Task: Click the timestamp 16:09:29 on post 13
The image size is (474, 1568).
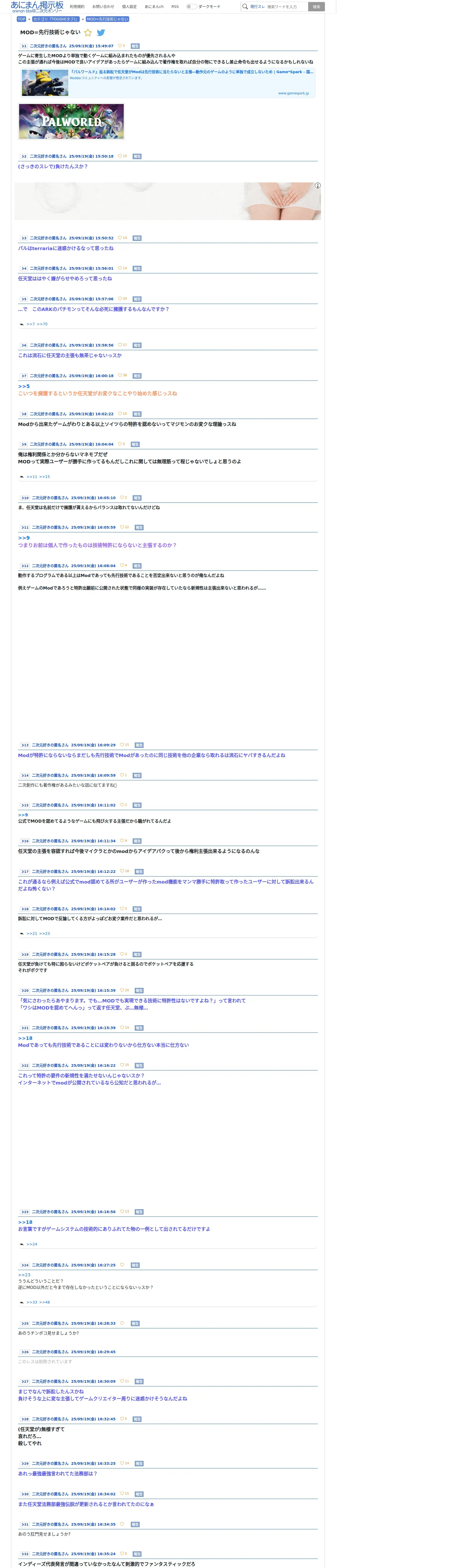Action: [106, 745]
